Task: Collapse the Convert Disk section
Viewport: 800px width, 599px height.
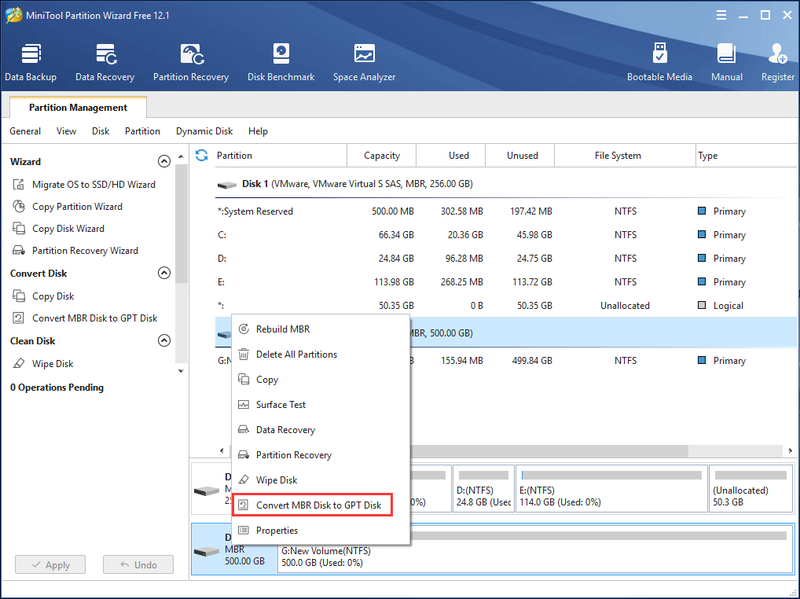Action: tap(164, 273)
